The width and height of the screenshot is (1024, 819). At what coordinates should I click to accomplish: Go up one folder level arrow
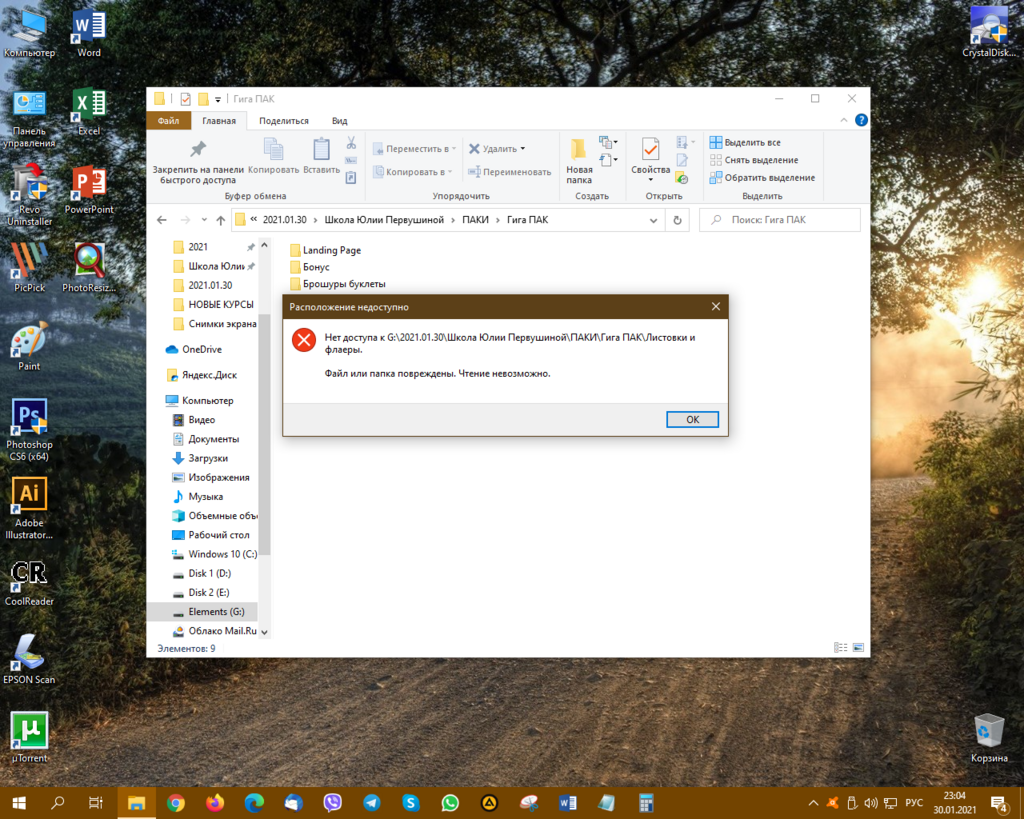[221, 220]
